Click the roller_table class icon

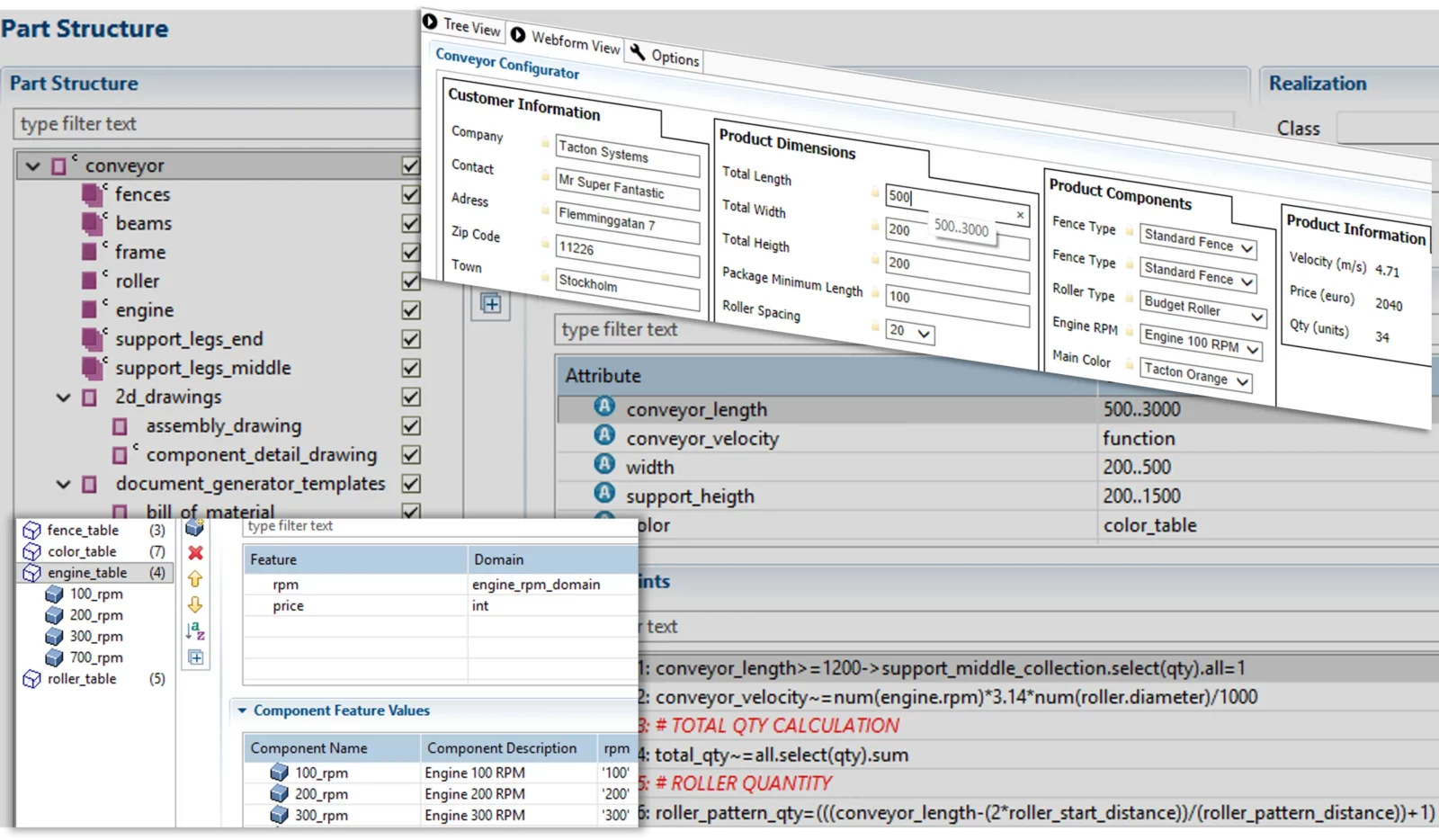31,679
